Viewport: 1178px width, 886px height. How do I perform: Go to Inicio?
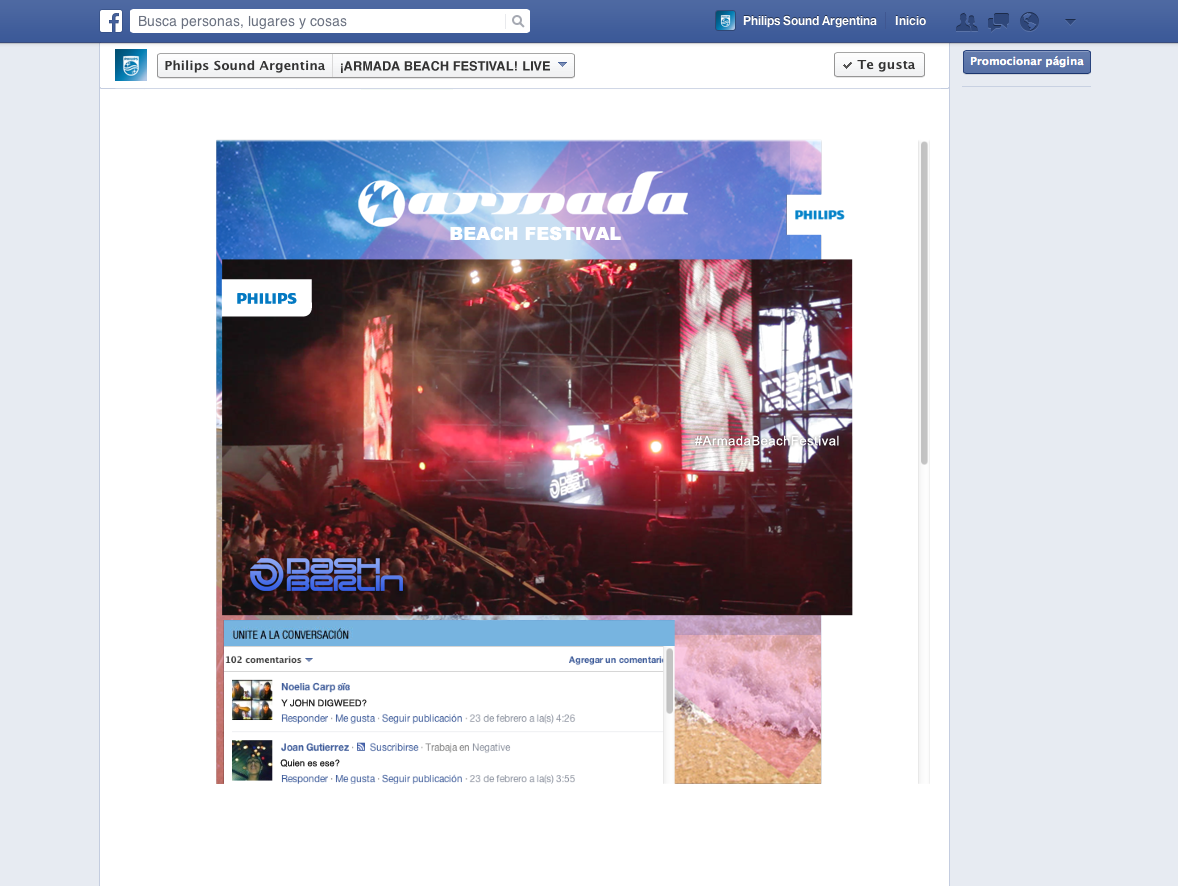click(x=910, y=21)
